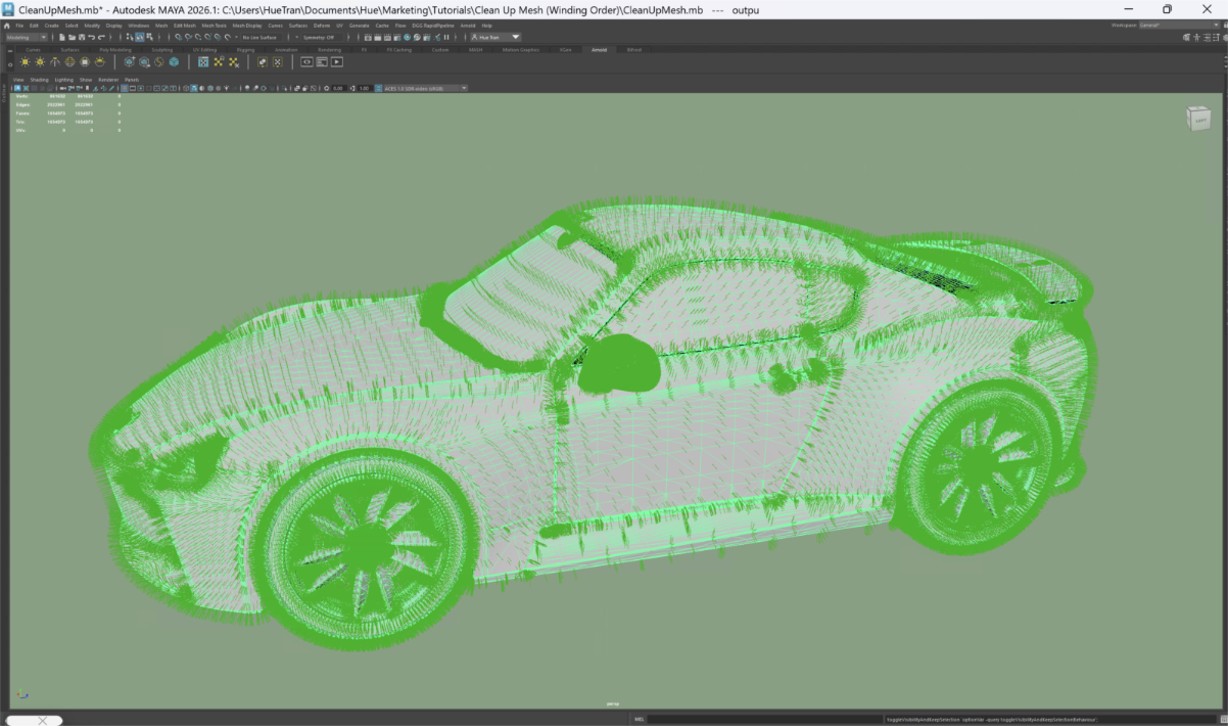Viewport: 1228px width, 726px height.
Task: Open the Windows menu
Action: tap(138, 26)
